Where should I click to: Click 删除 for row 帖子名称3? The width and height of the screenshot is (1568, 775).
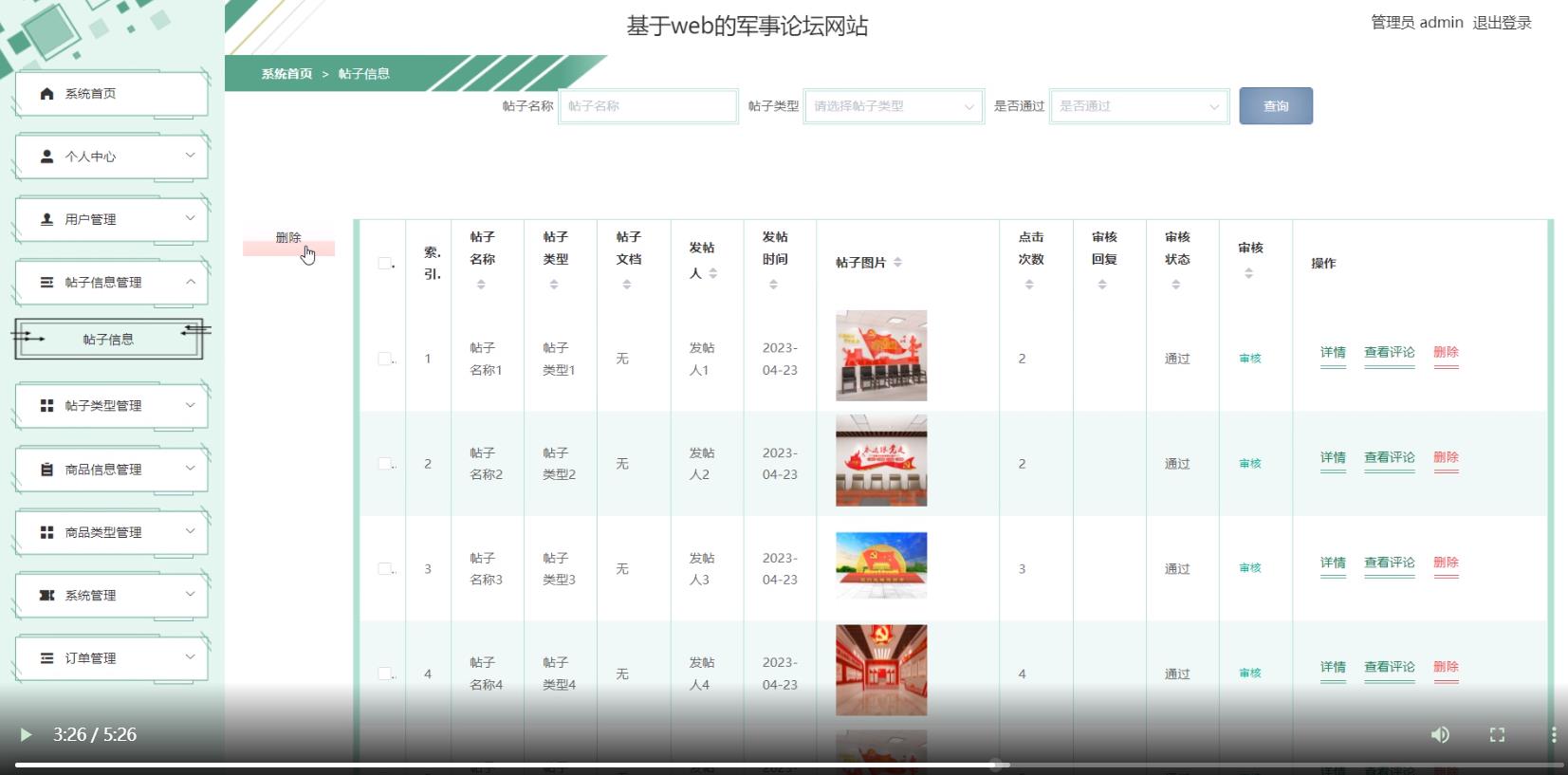(x=1446, y=563)
